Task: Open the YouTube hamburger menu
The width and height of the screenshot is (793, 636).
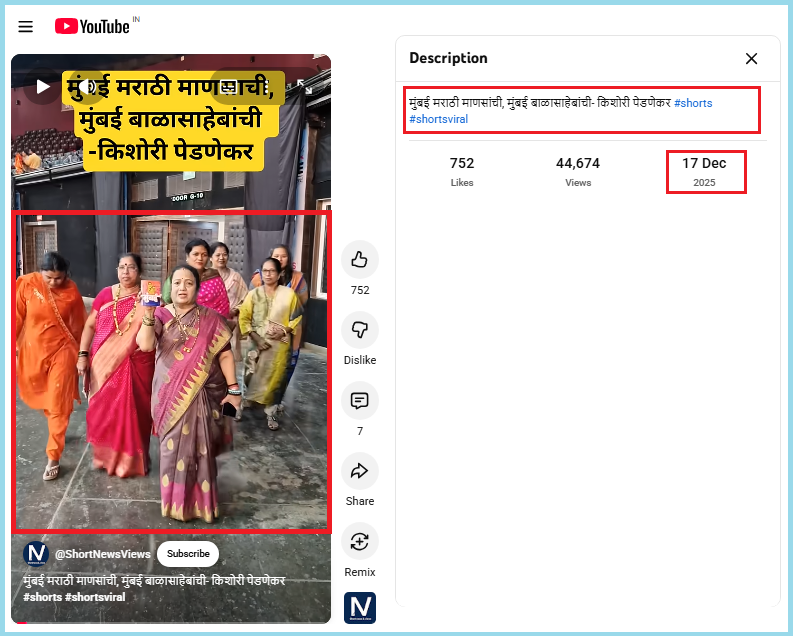Action: click(x=26, y=27)
